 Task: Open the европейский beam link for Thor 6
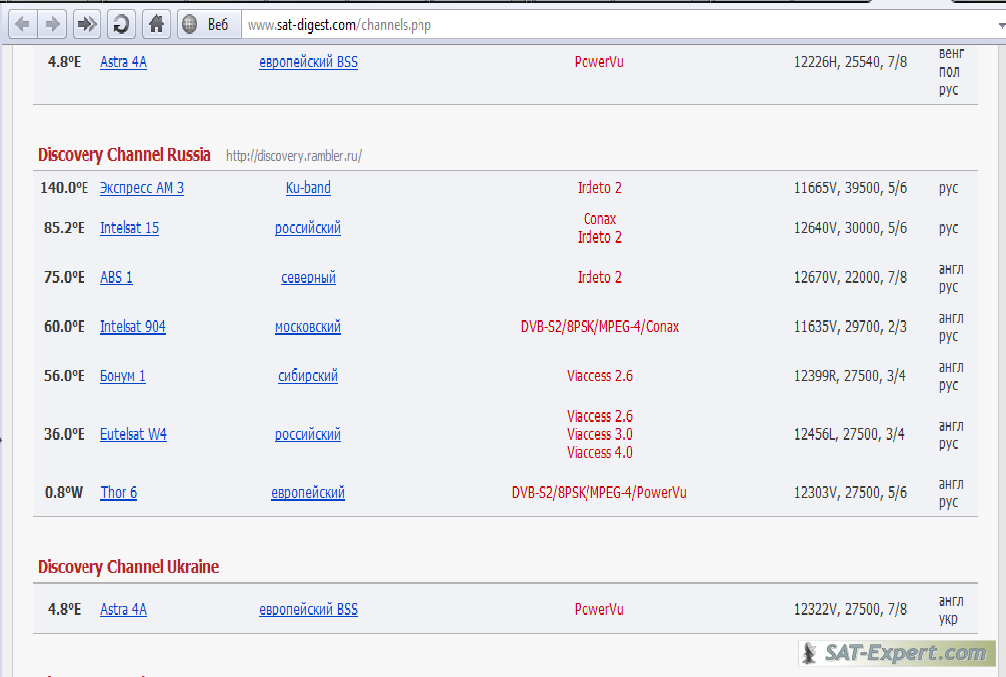tap(308, 493)
